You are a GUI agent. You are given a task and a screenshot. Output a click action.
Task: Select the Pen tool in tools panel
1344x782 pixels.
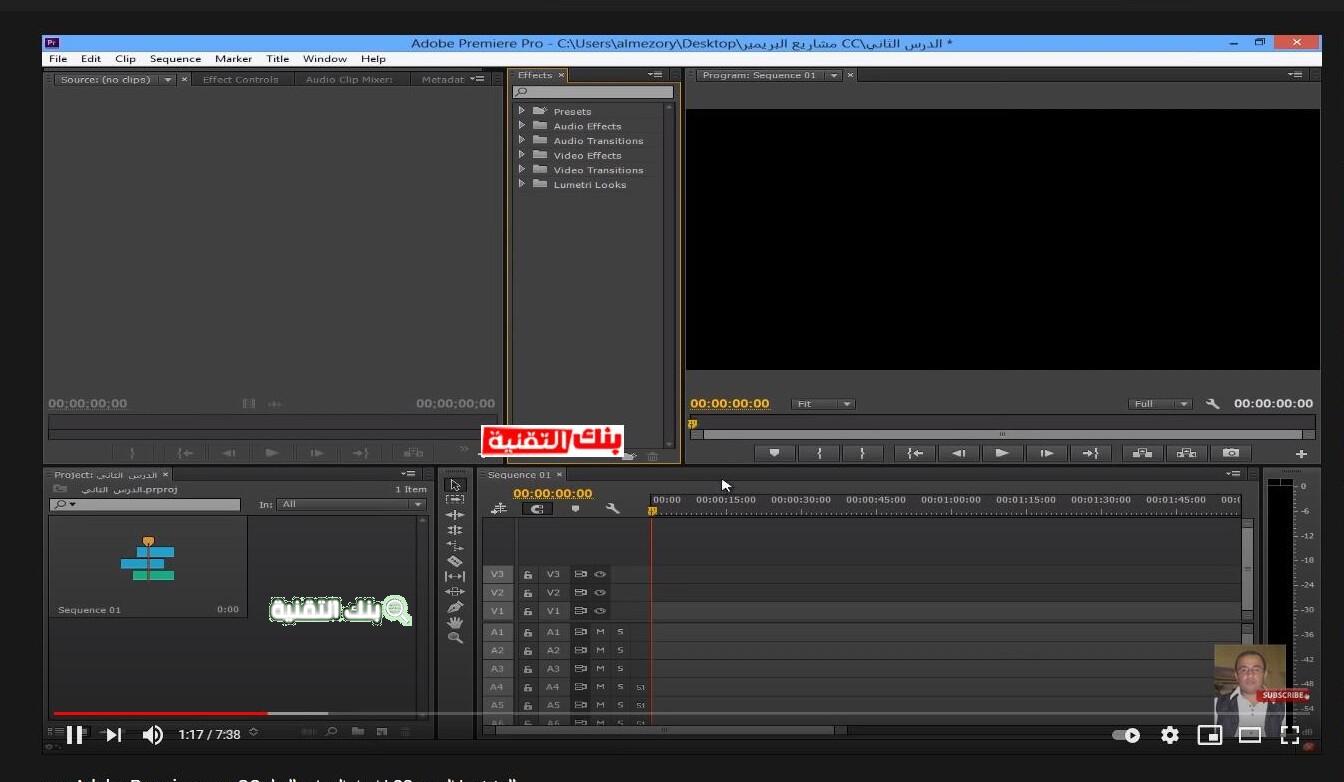(x=455, y=607)
